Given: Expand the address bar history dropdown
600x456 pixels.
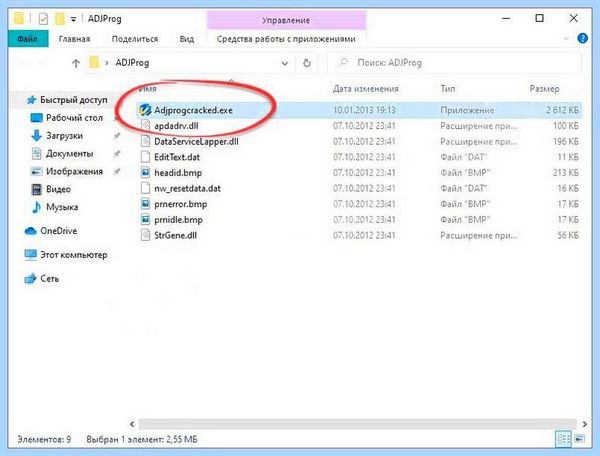Looking at the screenshot, I should (284, 63).
